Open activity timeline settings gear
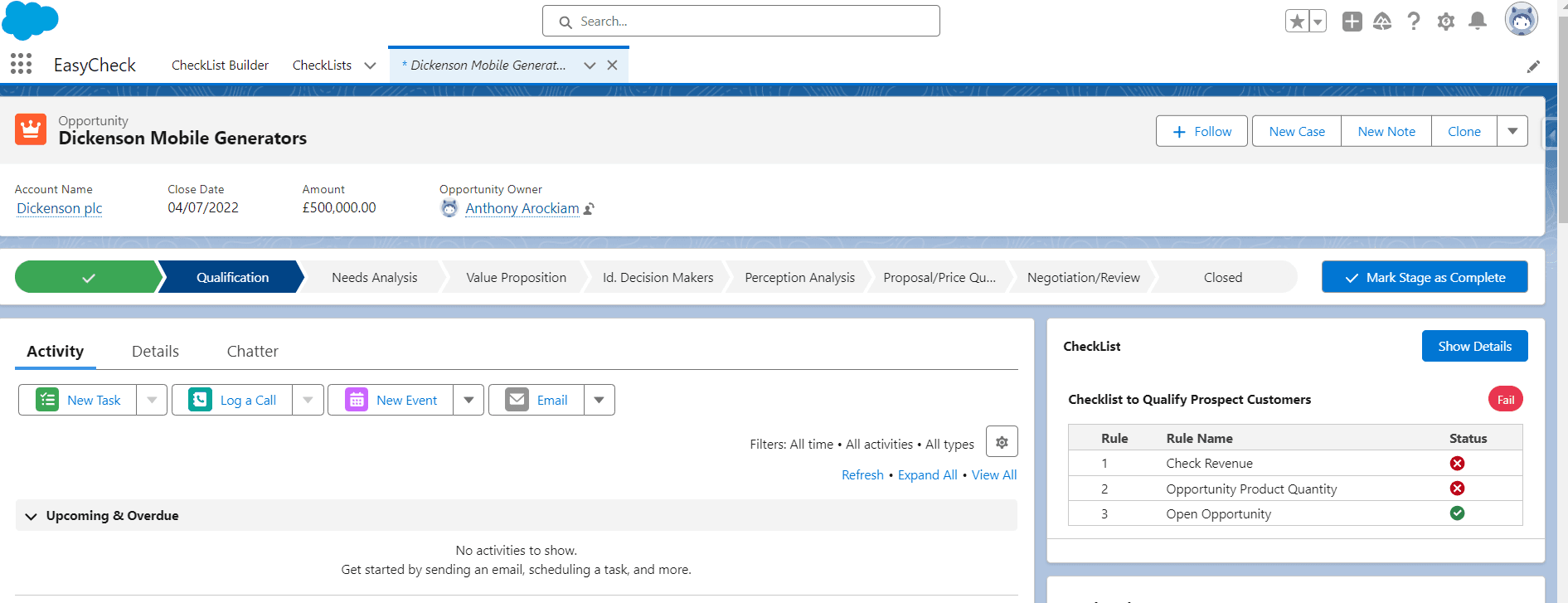The image size is (1568, 603). tap(1002, 442)
